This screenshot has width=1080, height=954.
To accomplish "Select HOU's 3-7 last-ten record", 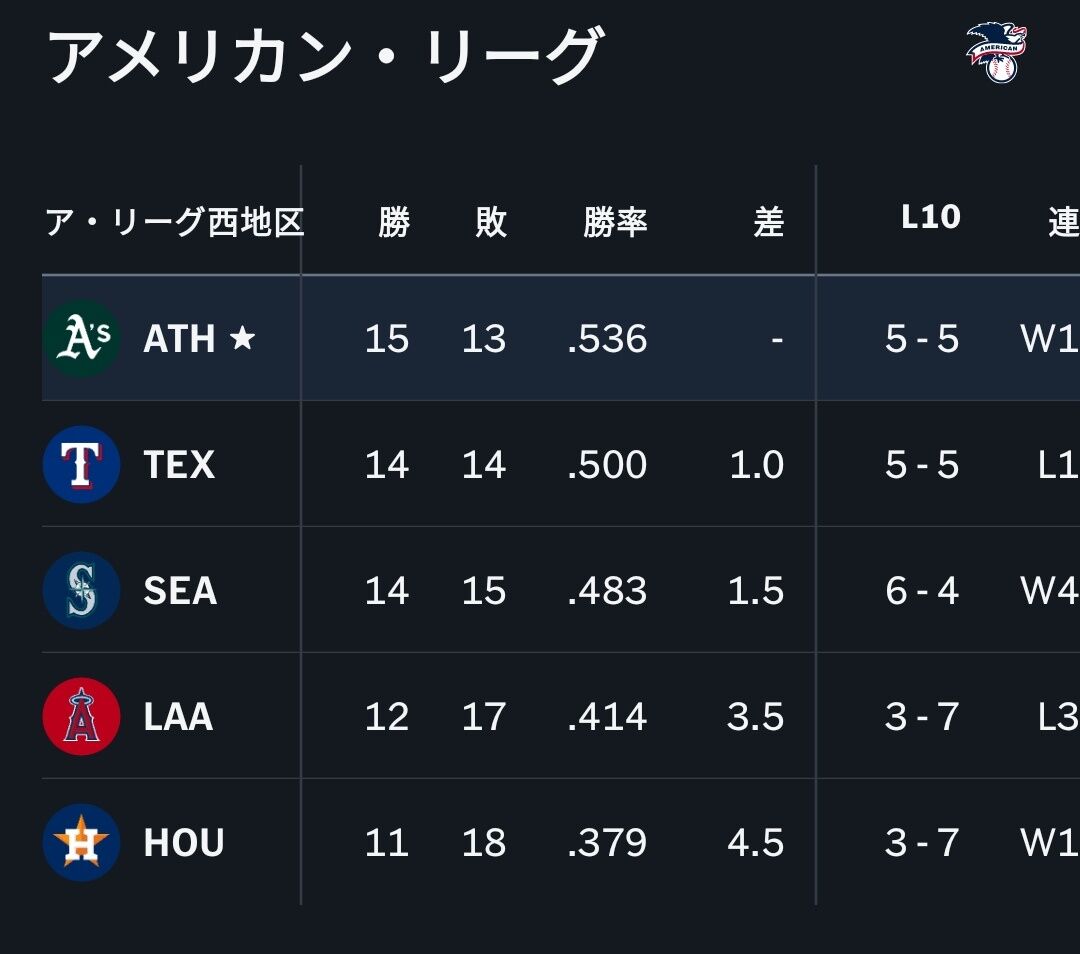I will click(x=921, y=842).
